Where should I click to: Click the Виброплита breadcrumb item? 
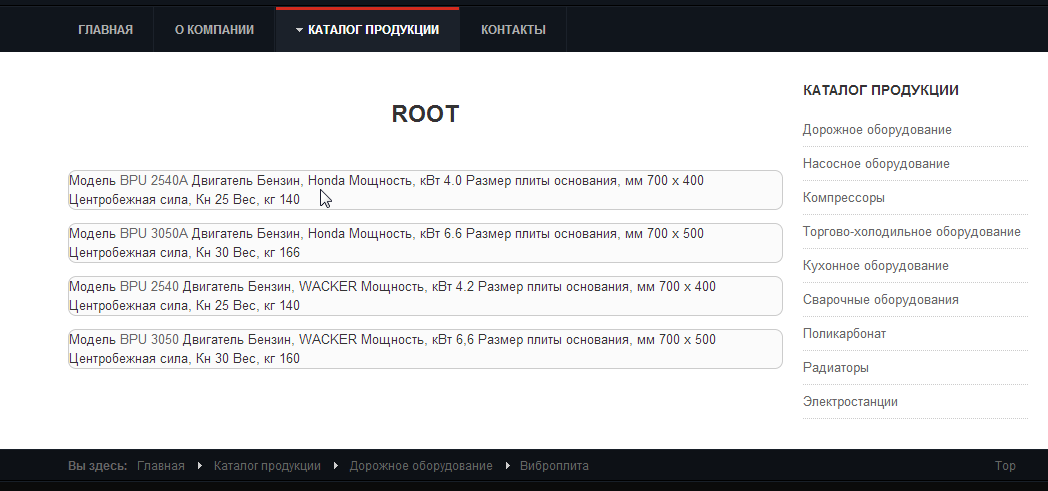(x=554, y=466)
